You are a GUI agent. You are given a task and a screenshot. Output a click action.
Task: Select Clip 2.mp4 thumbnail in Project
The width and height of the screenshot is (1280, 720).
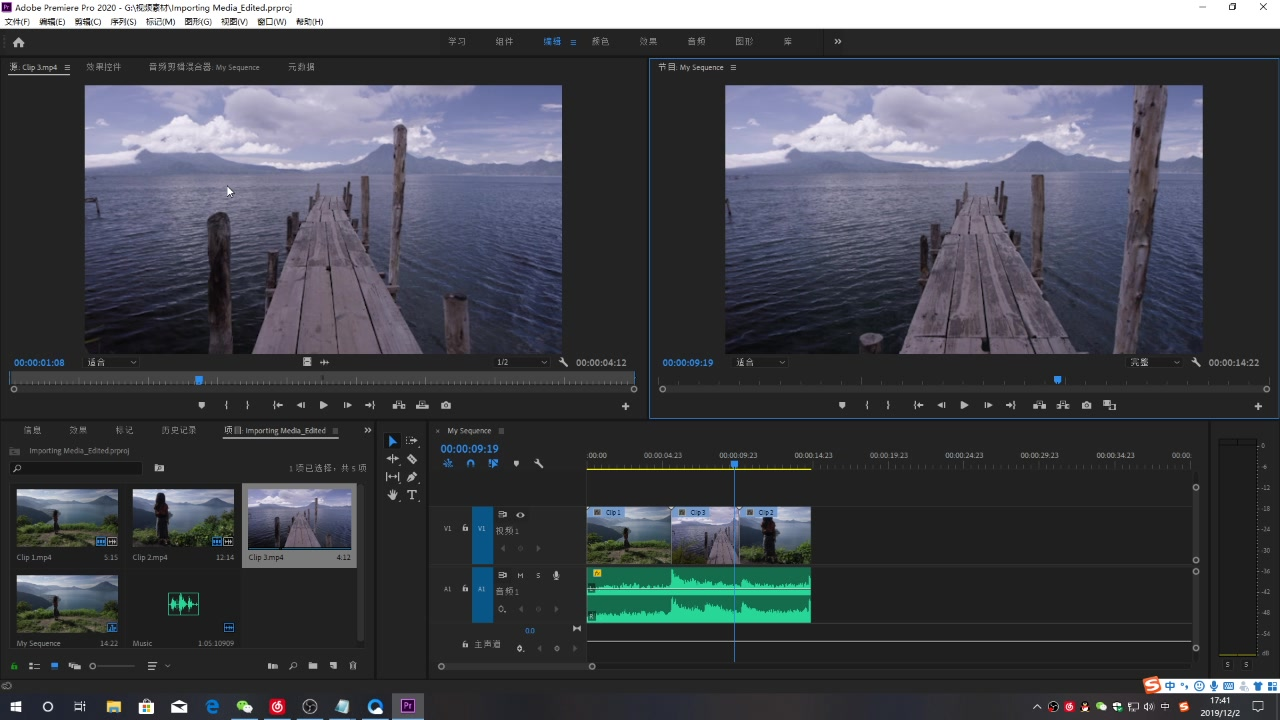tap(183, 517)
